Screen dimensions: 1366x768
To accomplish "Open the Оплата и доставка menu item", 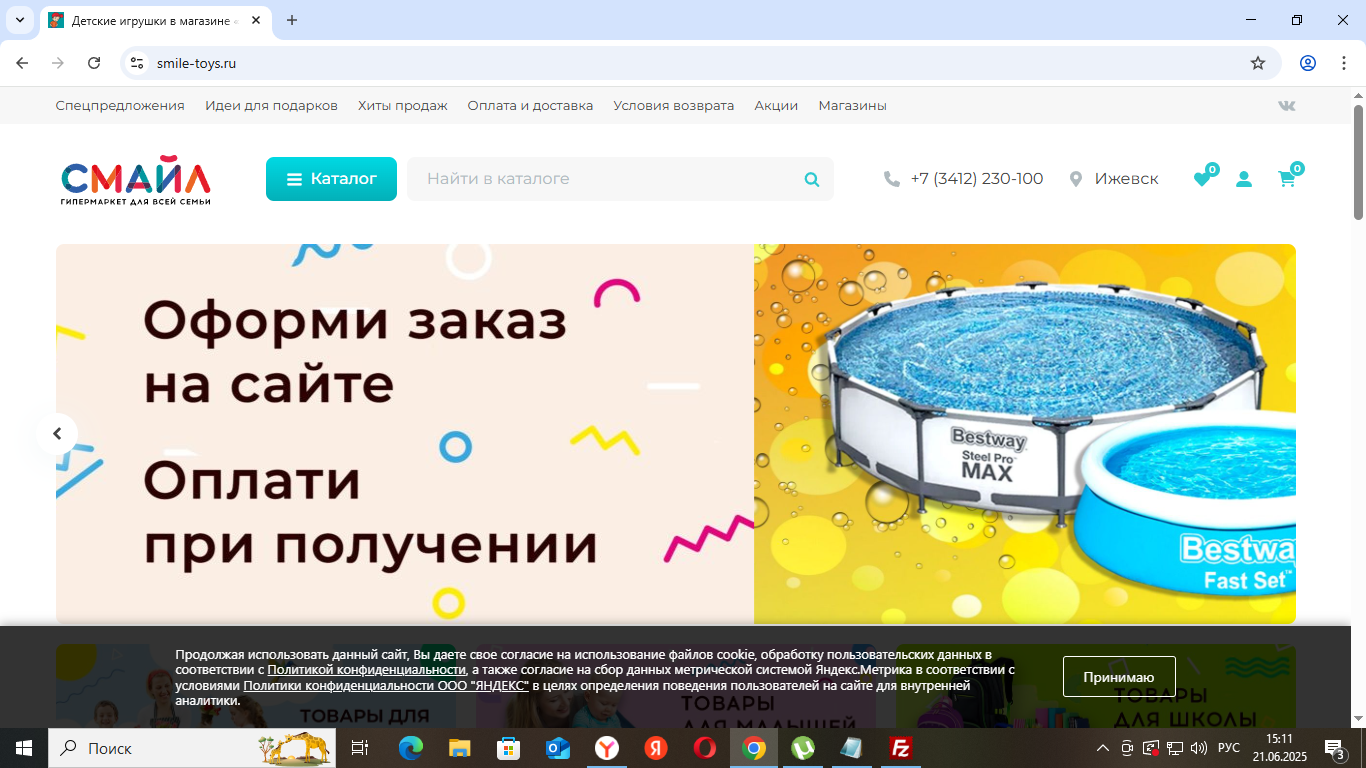I will [530, 105].
